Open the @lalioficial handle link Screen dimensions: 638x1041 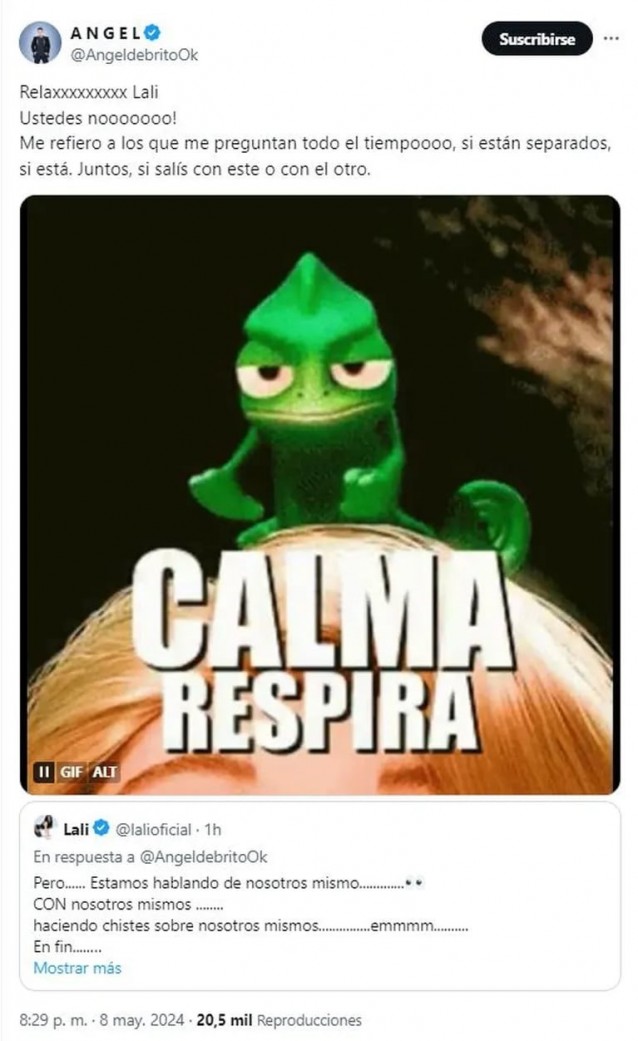point(153,829)
